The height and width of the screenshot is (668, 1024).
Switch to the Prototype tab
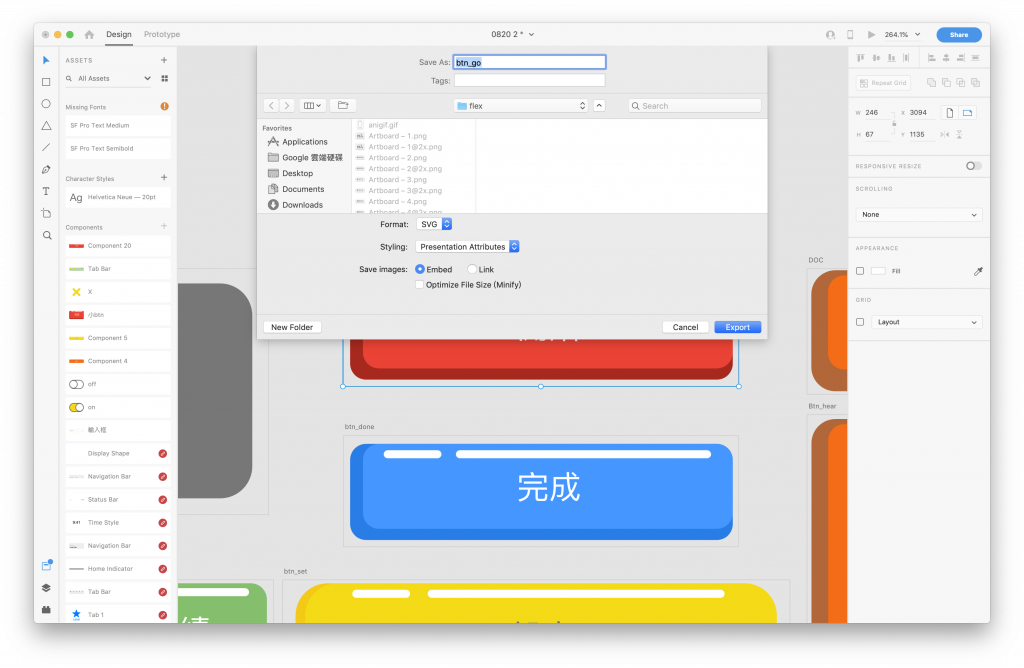click(162, 35)
